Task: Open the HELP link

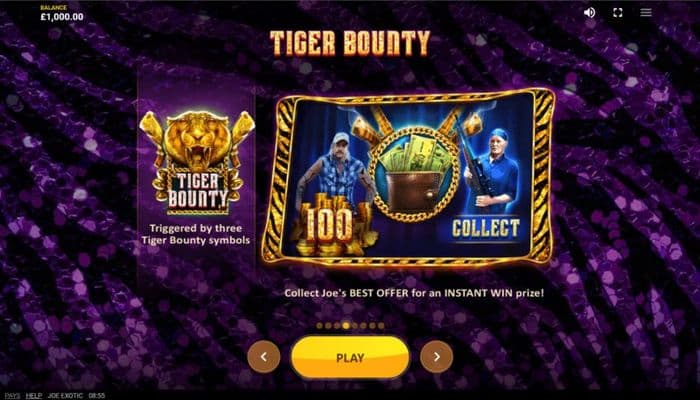Action: click(x=33, y=396)
